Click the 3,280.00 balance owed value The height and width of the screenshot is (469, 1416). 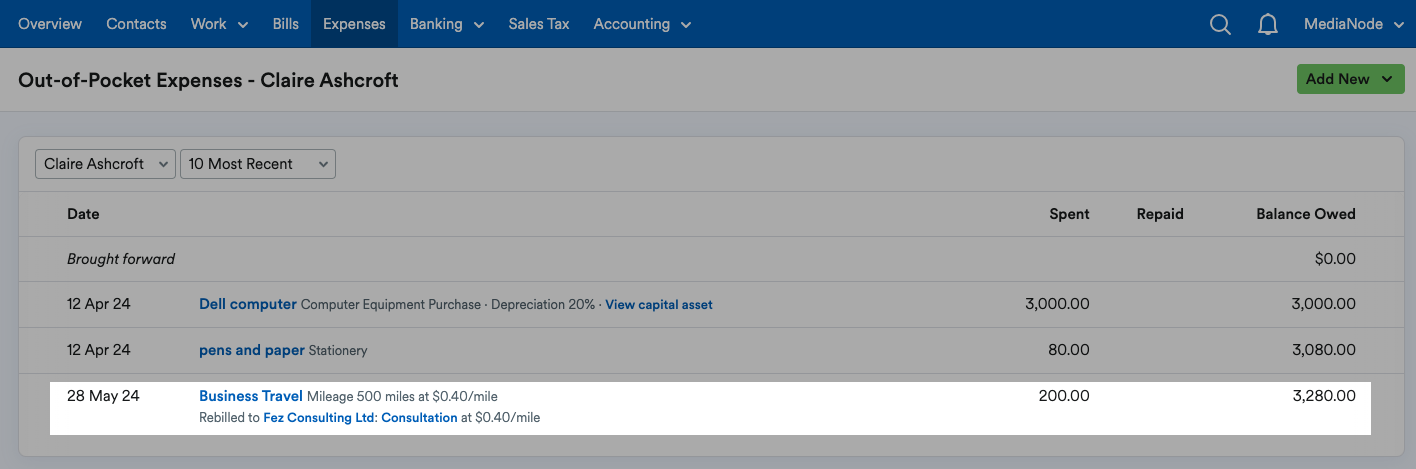point(1324,396)
